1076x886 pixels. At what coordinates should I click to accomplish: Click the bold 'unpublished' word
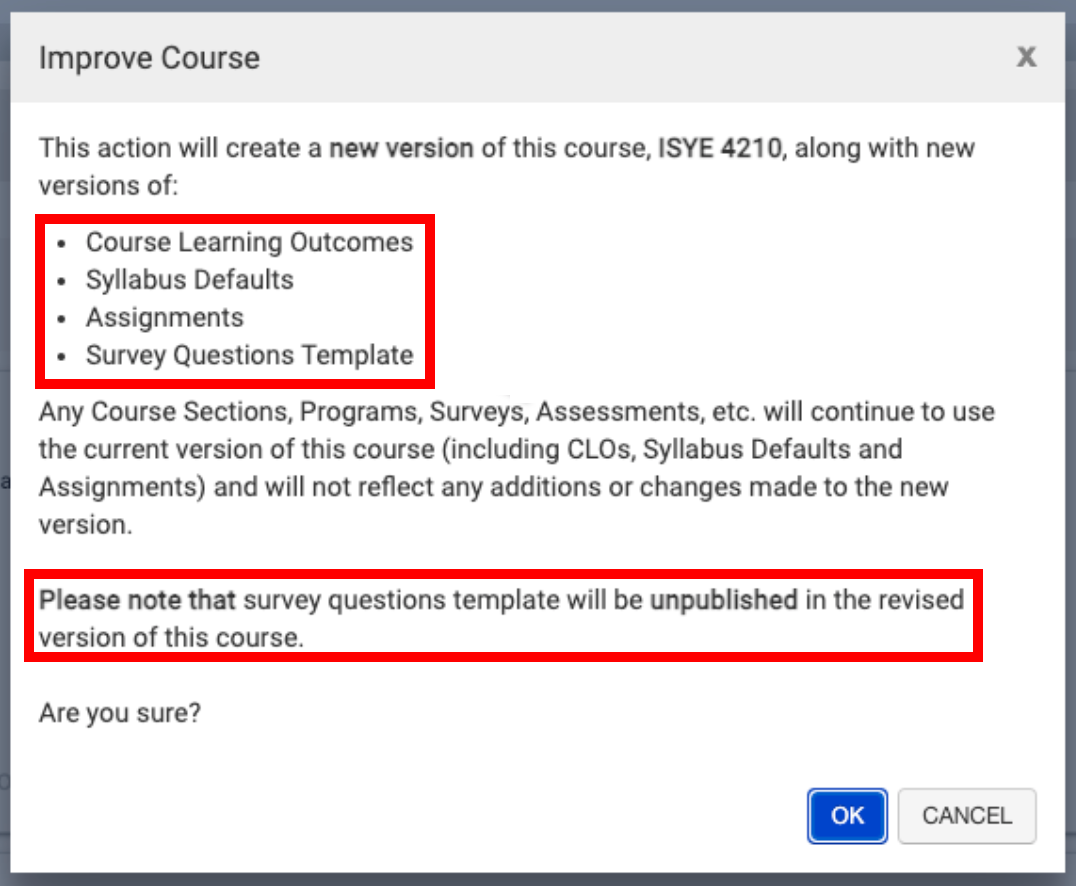pos(724,600)
